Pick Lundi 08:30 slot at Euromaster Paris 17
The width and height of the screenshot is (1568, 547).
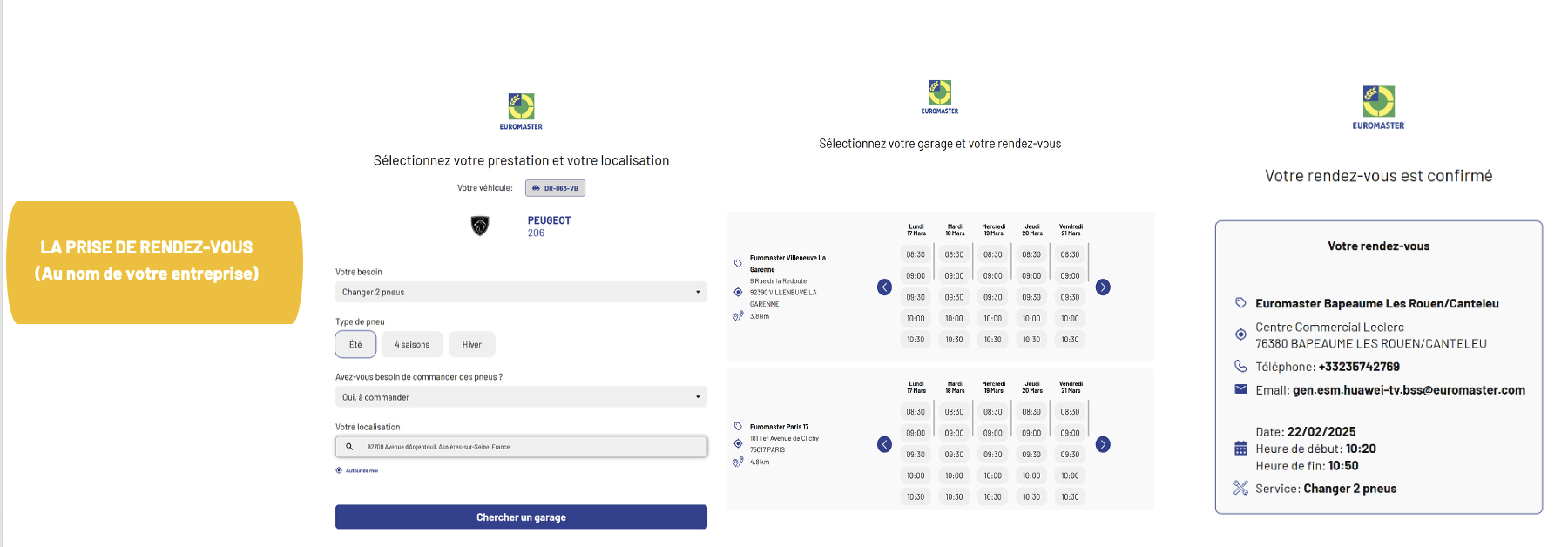tap(916, 412)
